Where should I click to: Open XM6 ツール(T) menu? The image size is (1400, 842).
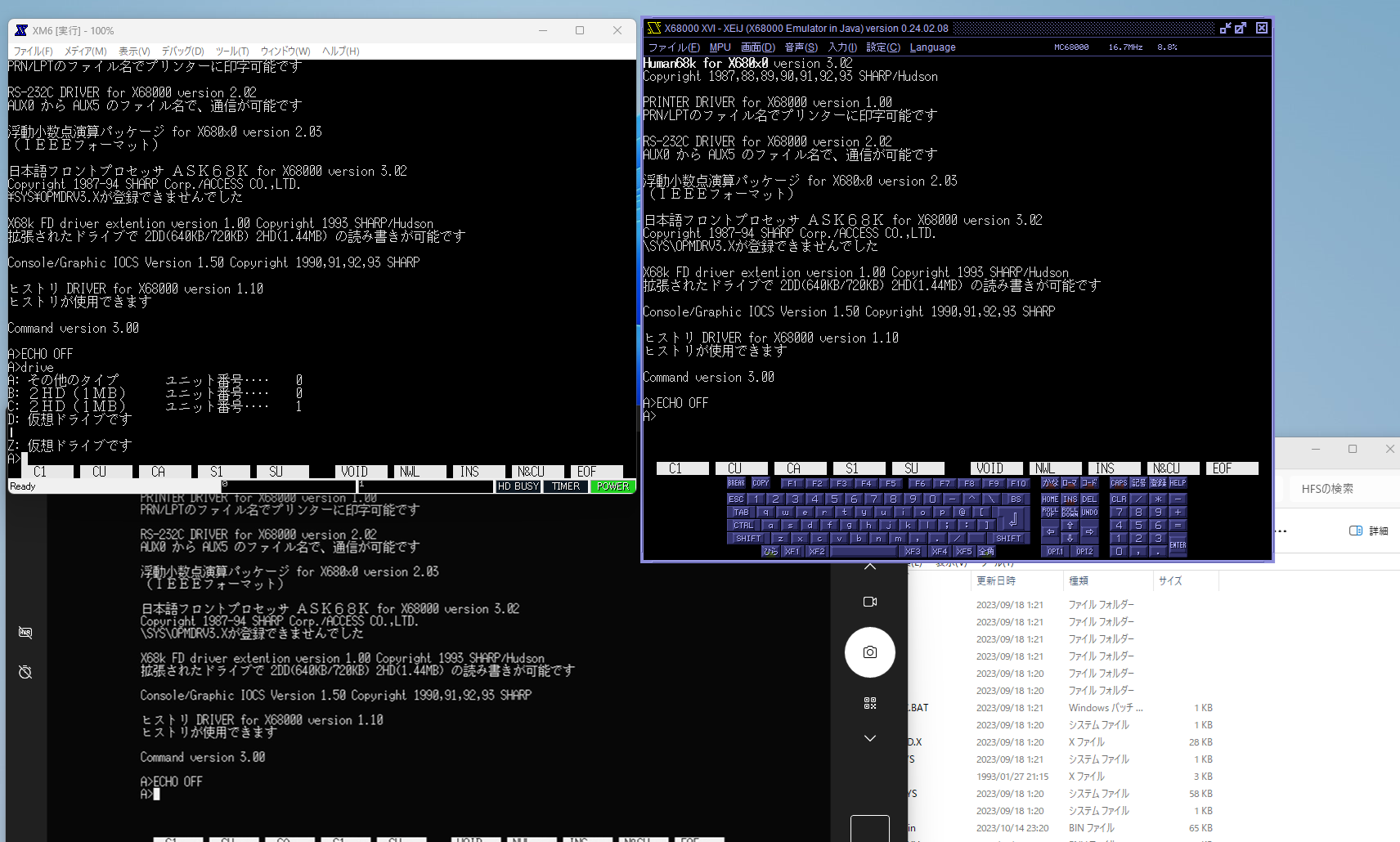(232, 51)
